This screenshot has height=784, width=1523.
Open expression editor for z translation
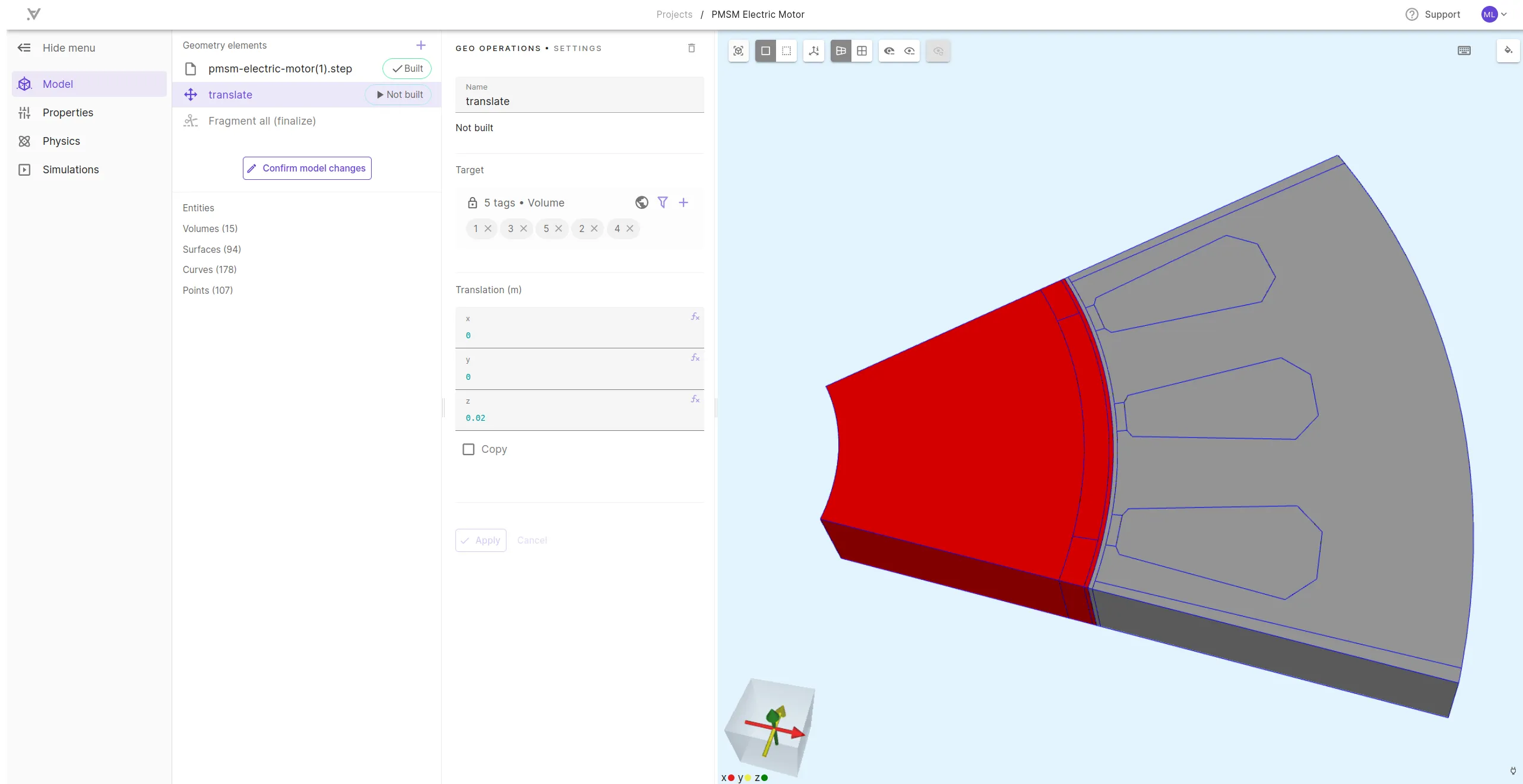coord(695,399)
